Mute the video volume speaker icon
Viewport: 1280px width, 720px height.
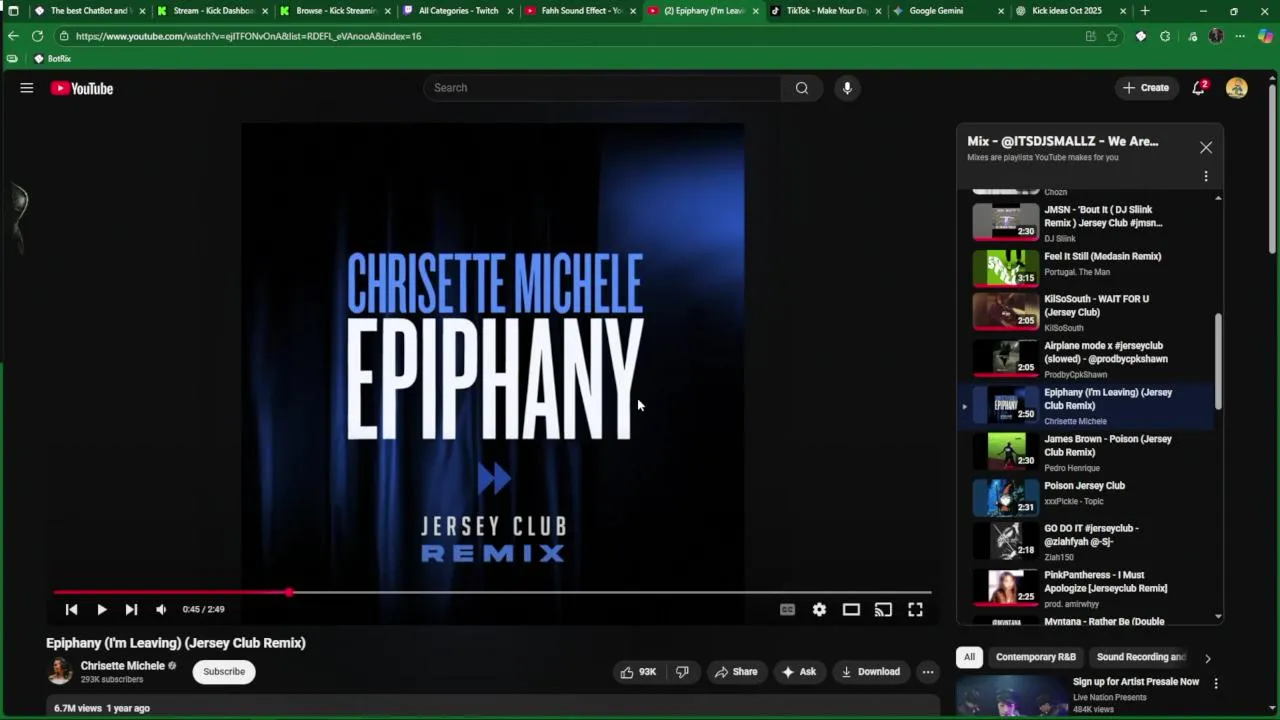click(x=161, y=609)
